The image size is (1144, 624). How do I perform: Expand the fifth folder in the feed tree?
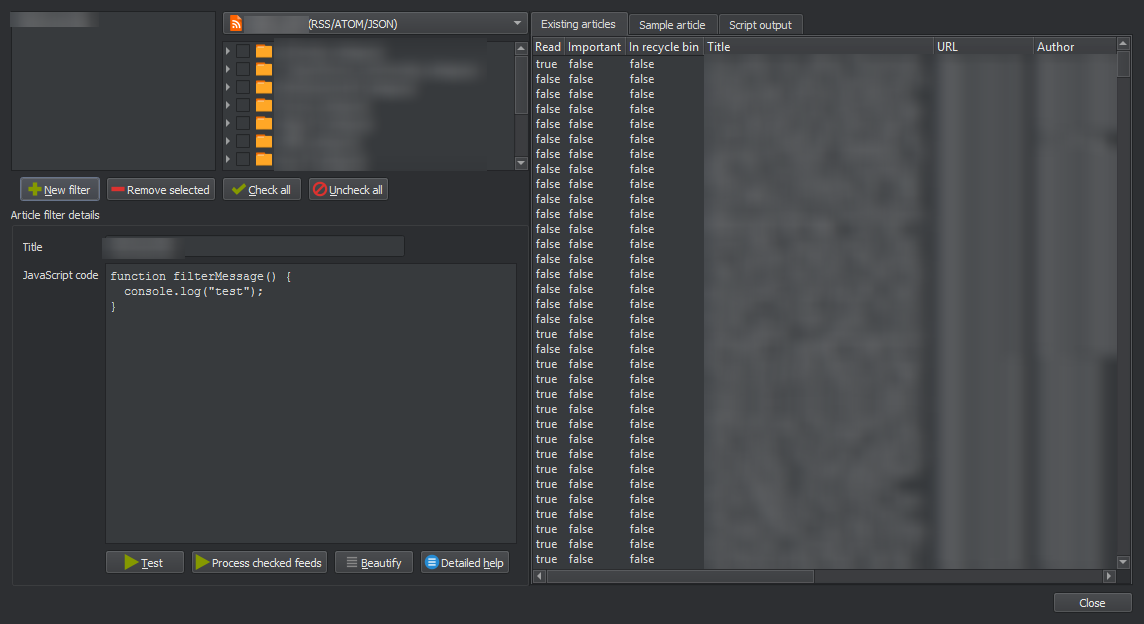228,123
